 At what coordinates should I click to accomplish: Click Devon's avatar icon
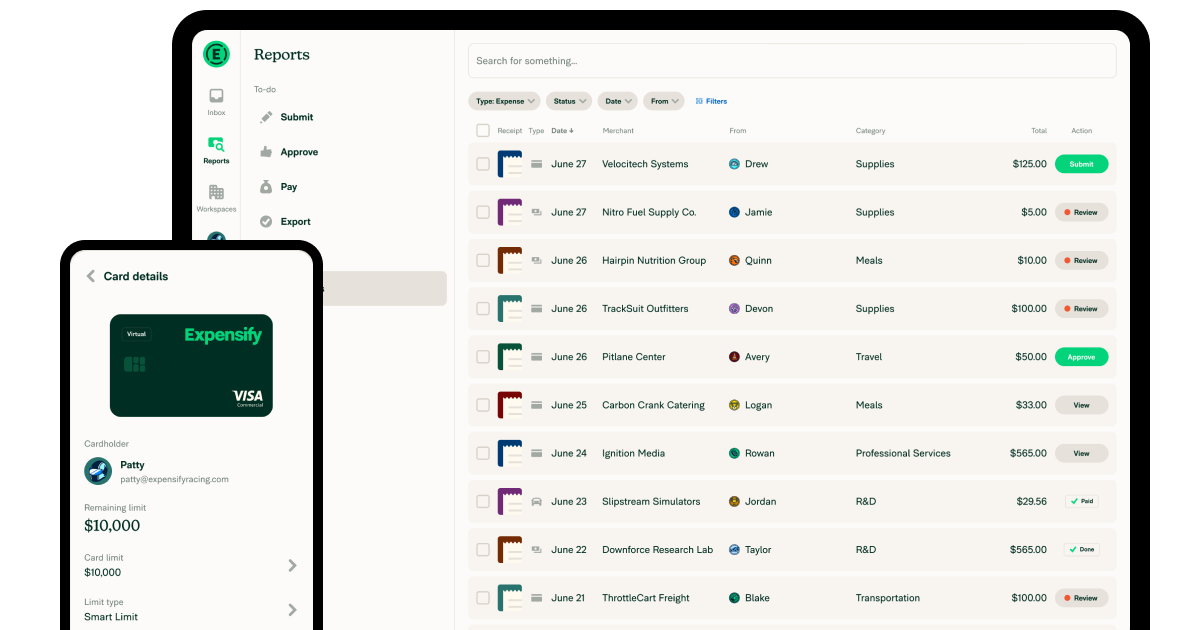[x=735, y=309]
